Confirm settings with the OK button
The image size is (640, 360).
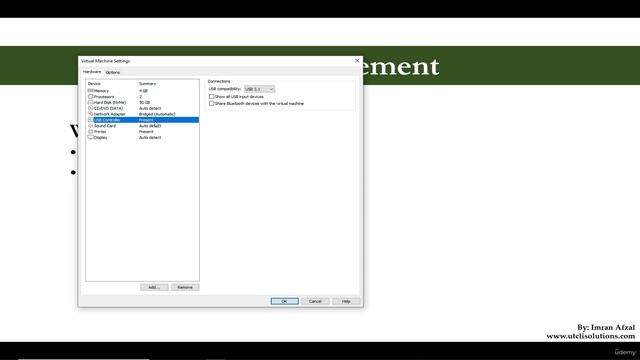tap(284, 301)
